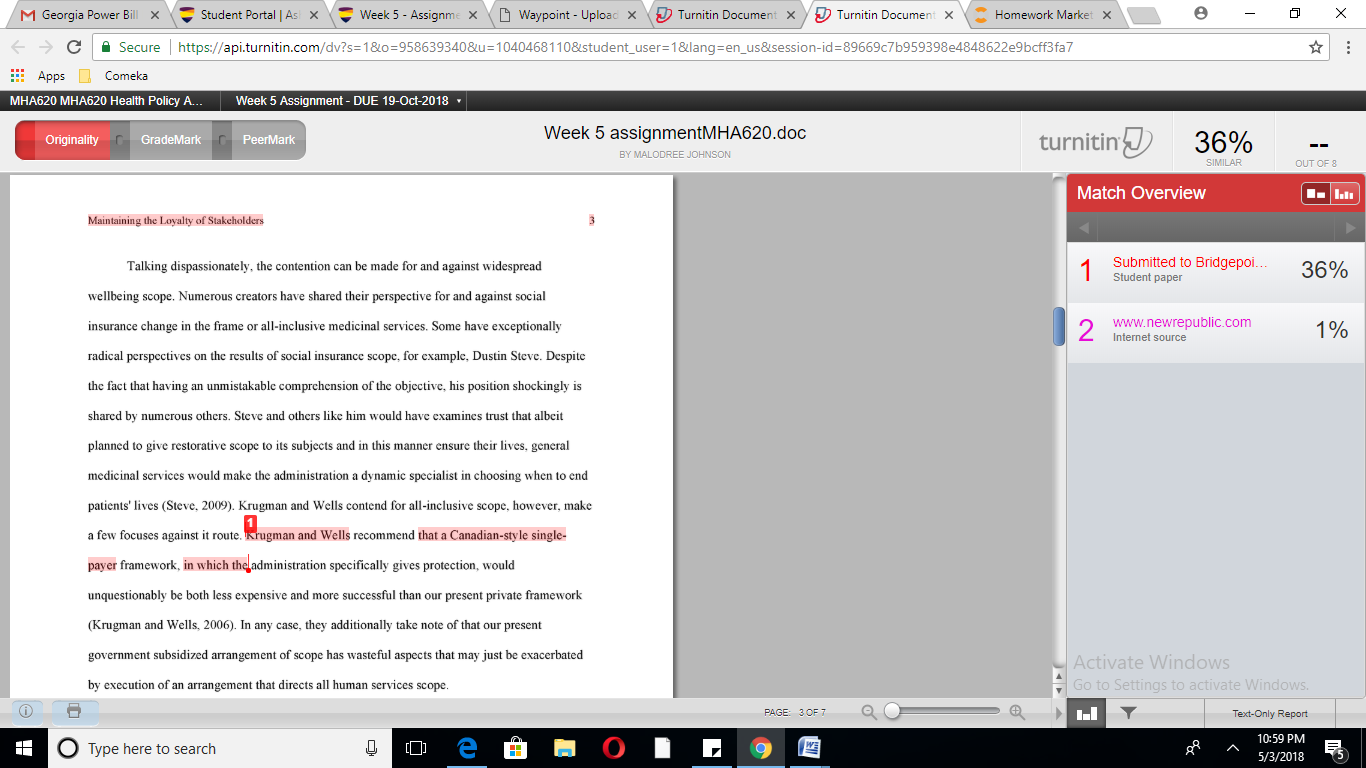Image resolution: width=1366 pixels, height=768 pixels.
Task: Click the zoom out magnifier icon
Action: (x=869, y=712)
